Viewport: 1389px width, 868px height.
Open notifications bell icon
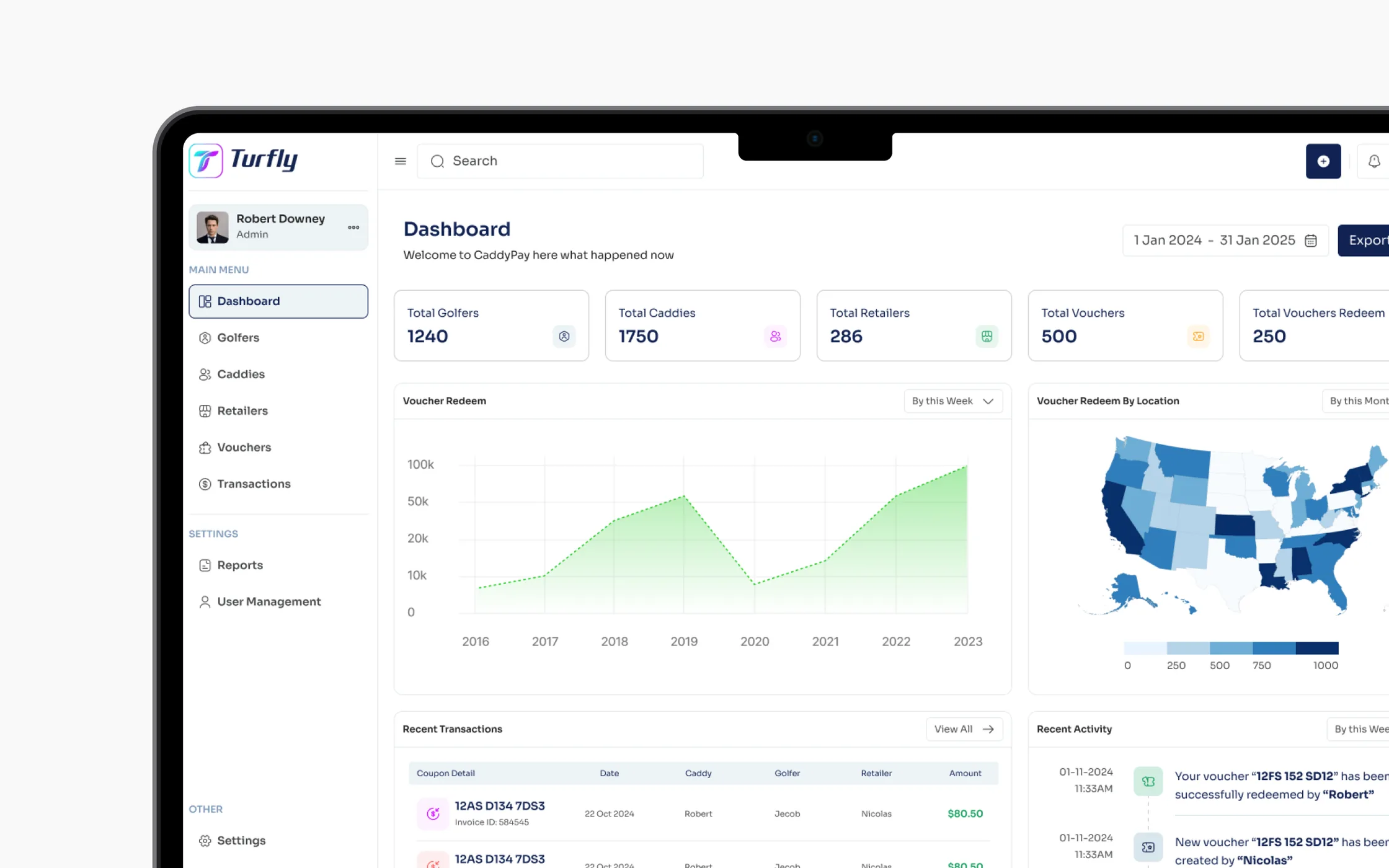1374,161
